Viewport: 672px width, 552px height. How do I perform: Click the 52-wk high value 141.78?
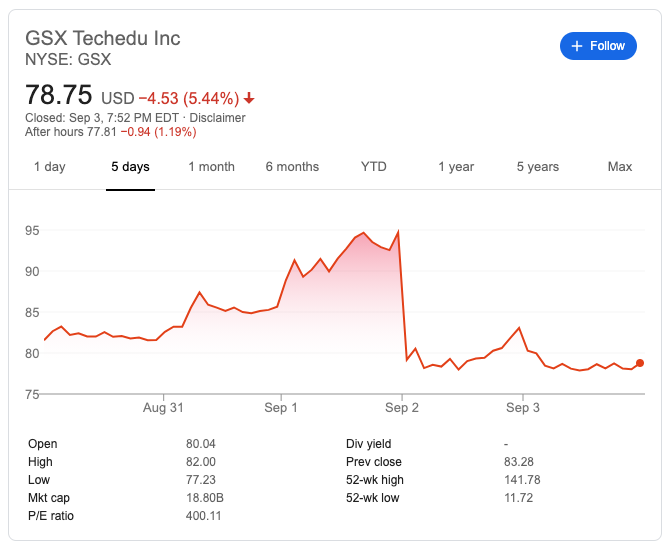coord(522,480)
